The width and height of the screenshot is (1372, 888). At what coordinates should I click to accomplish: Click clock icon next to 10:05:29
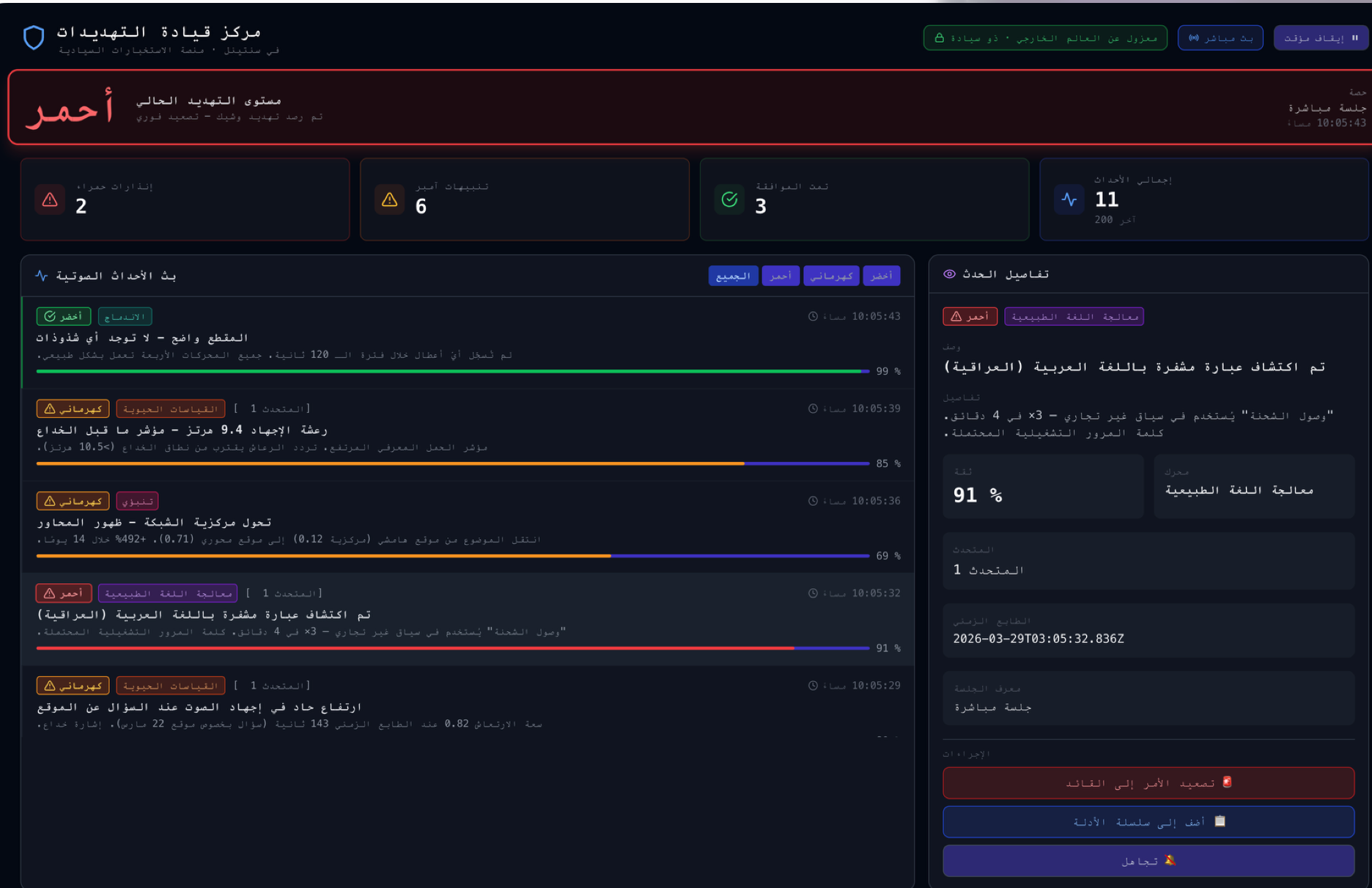point(813,686)
